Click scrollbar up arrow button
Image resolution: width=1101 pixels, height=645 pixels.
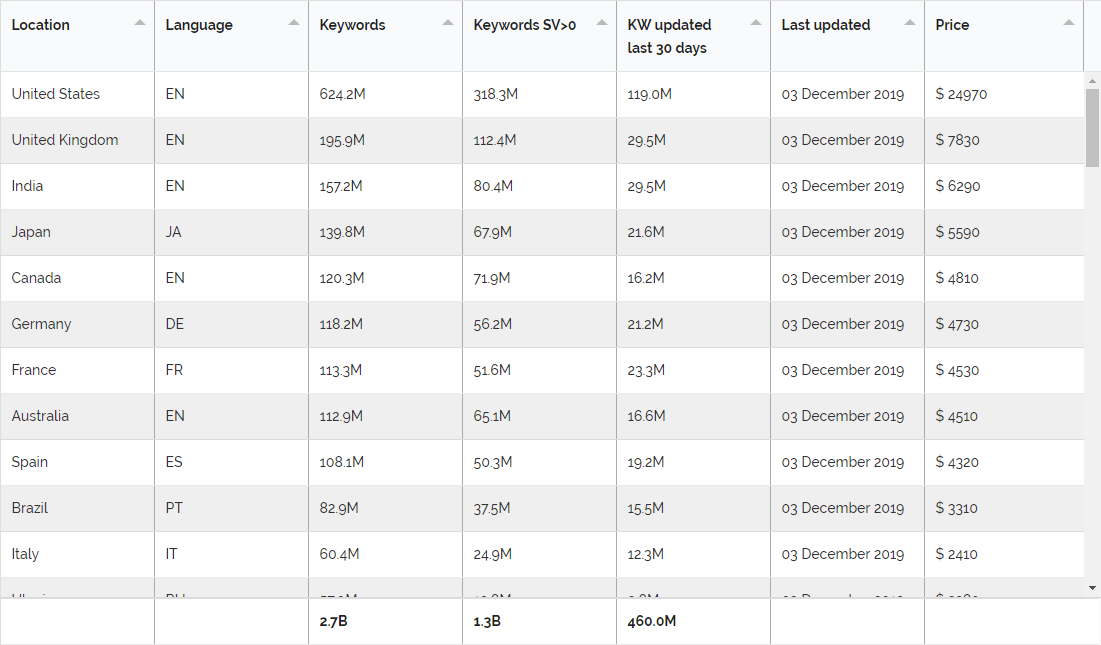[1092, 81]
